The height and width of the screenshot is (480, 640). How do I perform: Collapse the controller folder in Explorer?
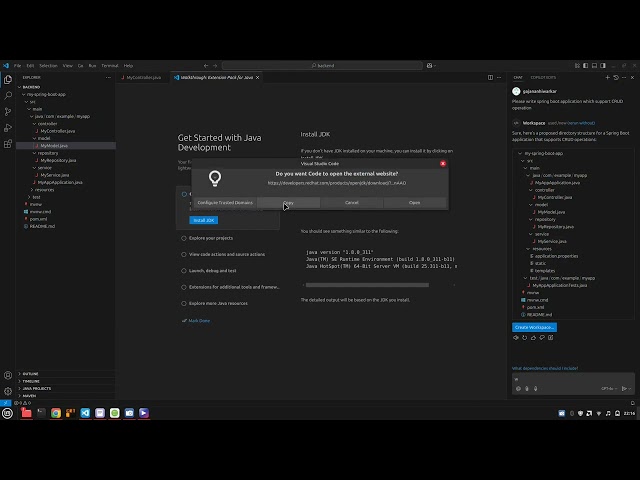(x=47, y=124)
